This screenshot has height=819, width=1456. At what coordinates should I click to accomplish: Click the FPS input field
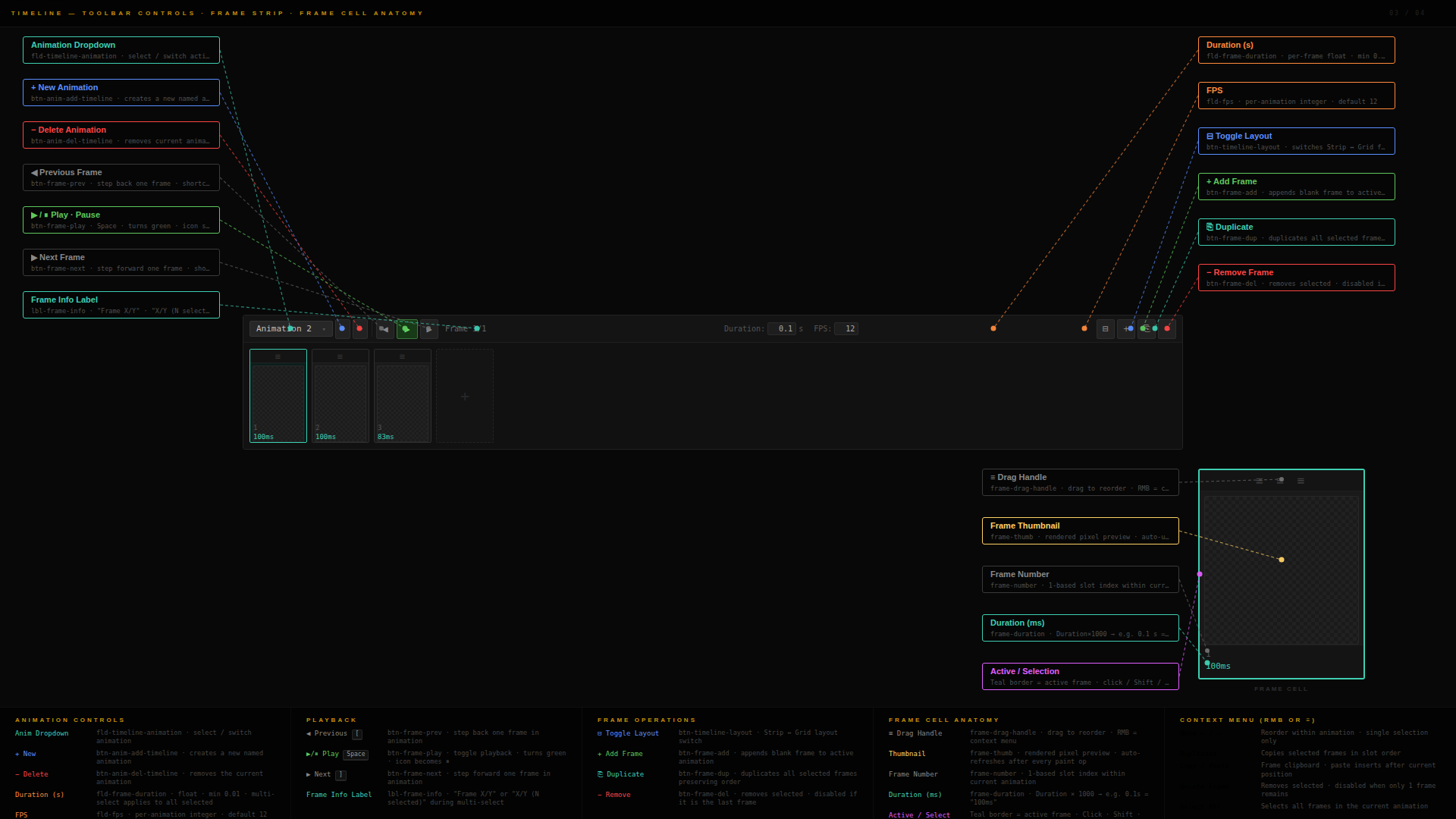pyautogui.click(x=846, y=328)
